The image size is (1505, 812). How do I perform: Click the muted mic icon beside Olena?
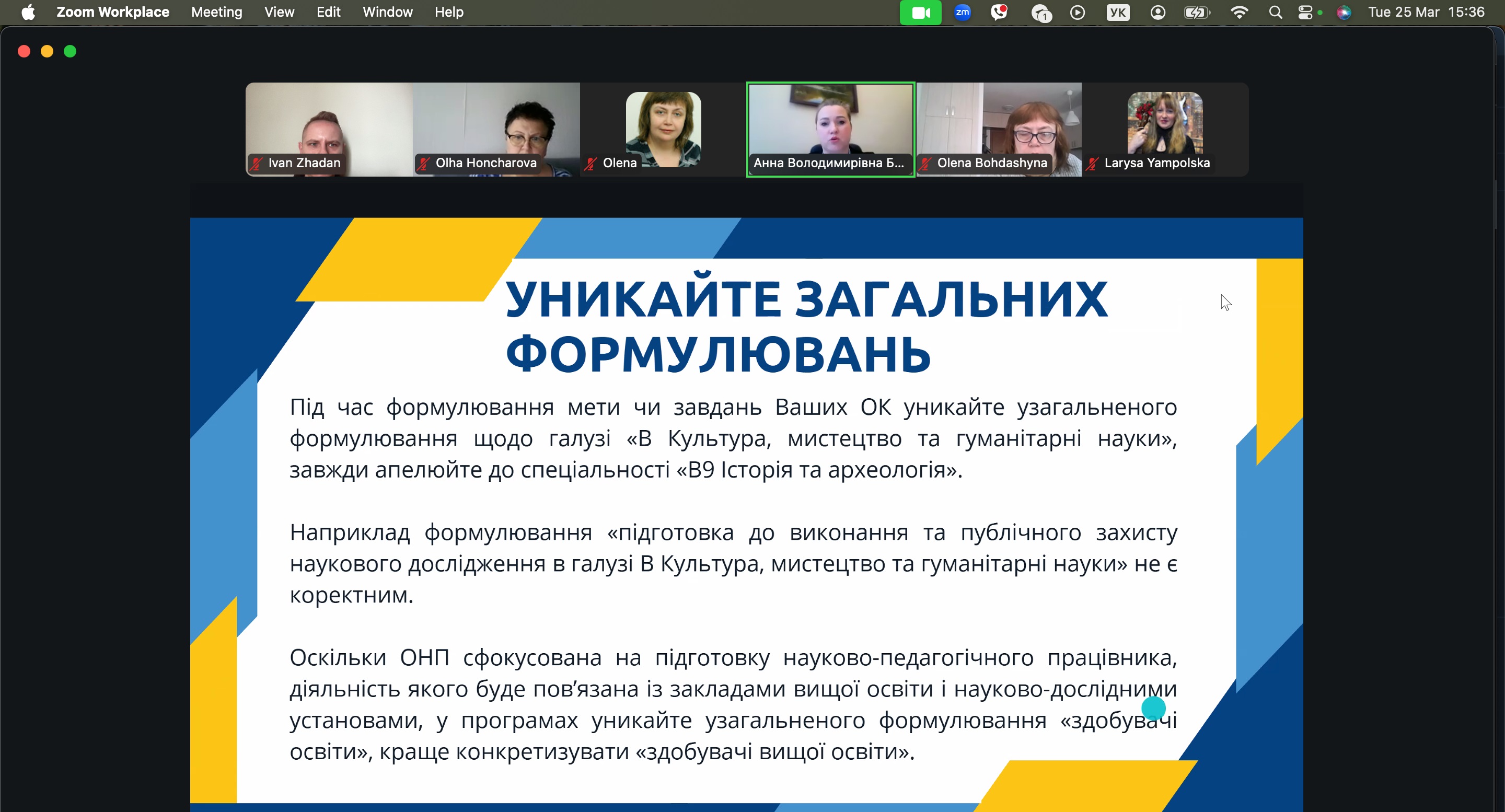[591, 164]
